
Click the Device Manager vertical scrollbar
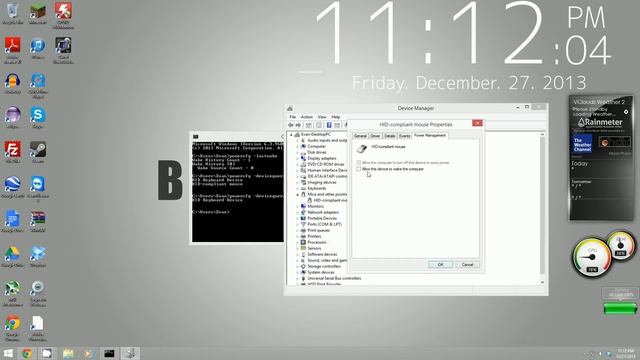click(x=542, y=208)
